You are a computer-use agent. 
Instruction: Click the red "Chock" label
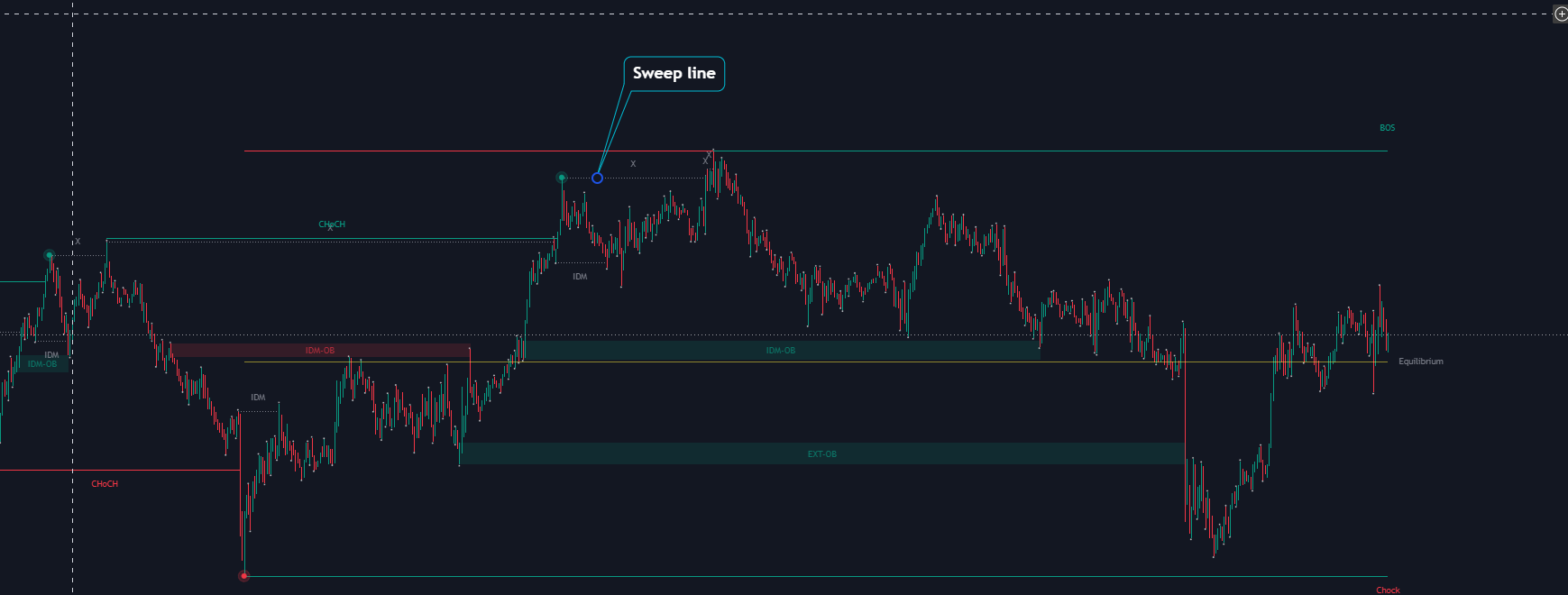1388,590
